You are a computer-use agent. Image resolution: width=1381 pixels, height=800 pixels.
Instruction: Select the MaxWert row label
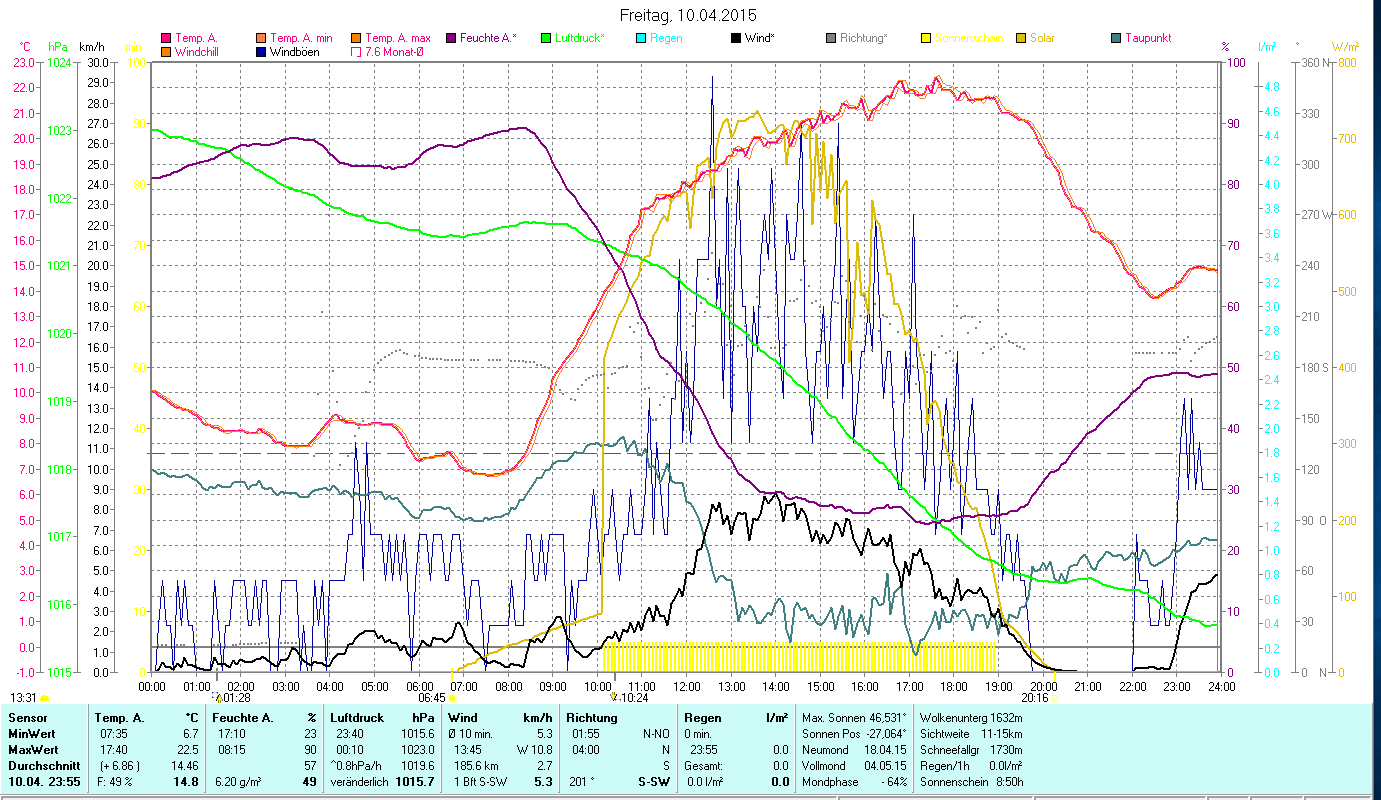[x=33, y=749]
